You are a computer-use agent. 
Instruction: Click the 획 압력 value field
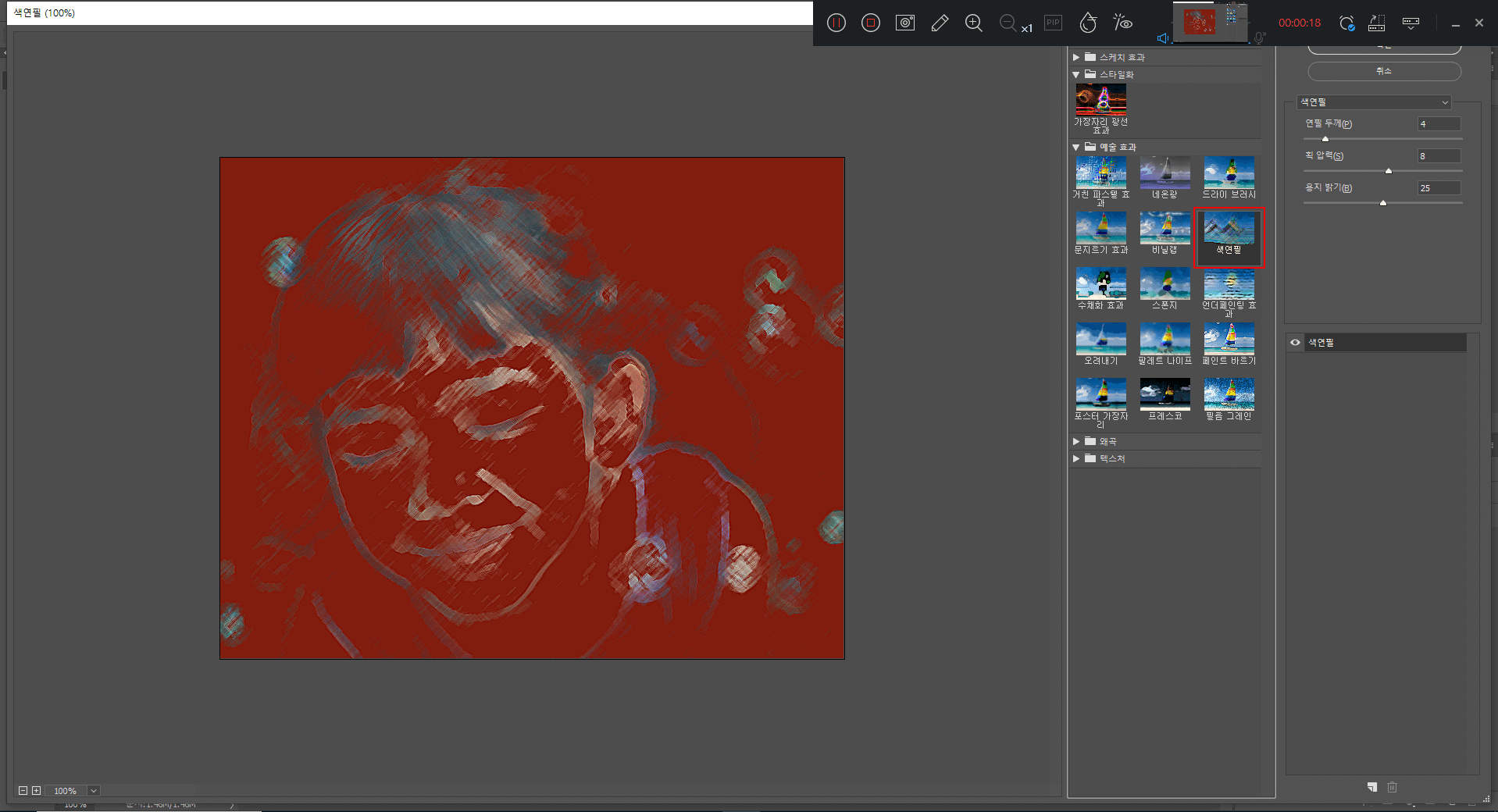click(x=1439, y=156)
